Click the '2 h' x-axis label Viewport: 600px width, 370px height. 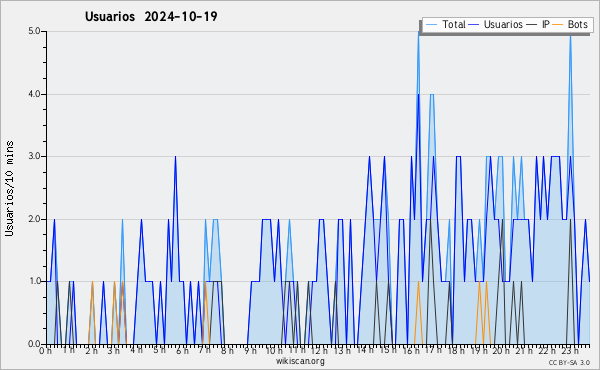91,351
